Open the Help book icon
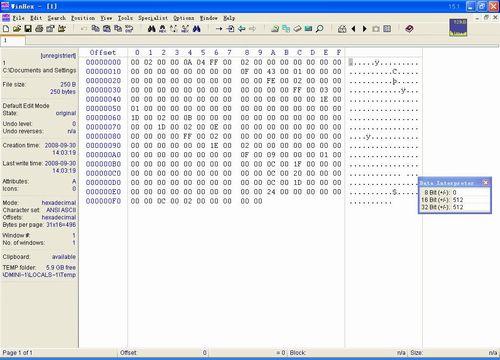 (410, 29)
